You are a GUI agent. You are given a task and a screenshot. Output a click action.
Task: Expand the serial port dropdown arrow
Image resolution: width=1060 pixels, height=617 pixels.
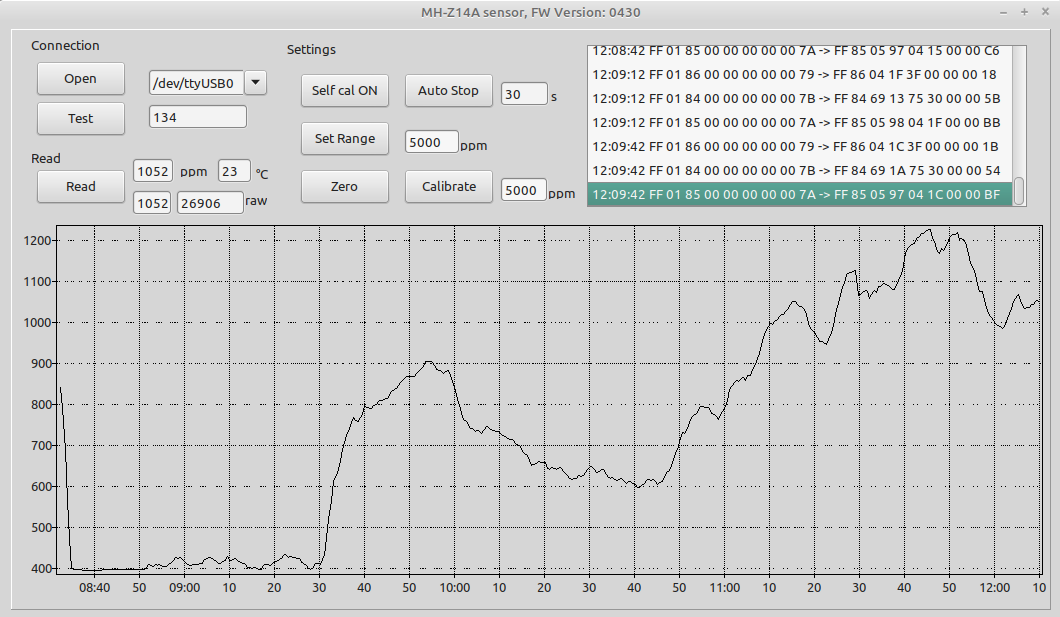[x=255, y=83]
